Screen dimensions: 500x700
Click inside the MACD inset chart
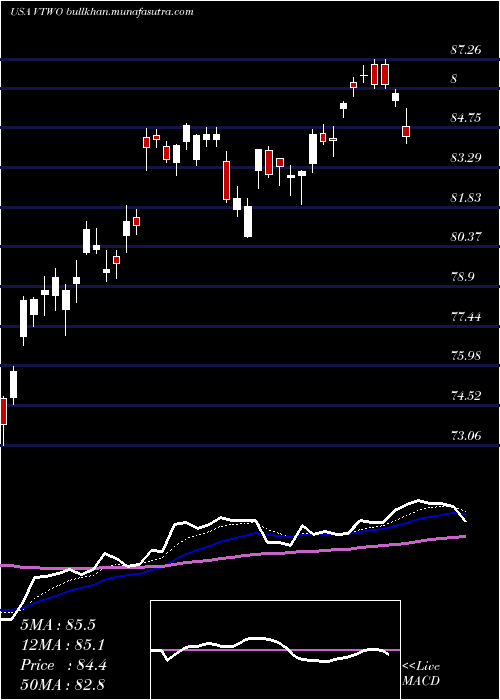(x=275, y=650)
